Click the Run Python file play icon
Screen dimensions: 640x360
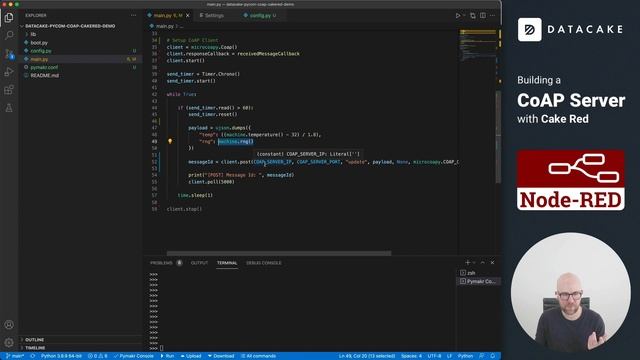458,16
